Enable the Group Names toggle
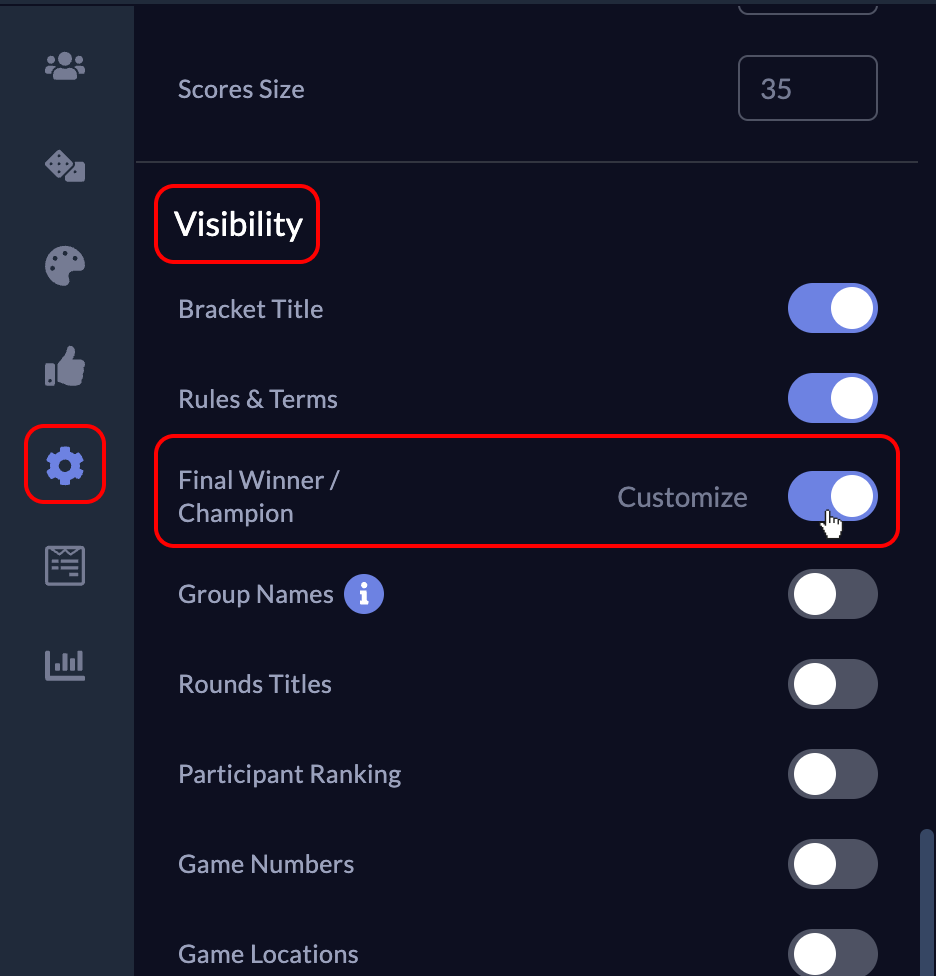Viewport: 936px width, 976px height. [x=832, y=595]
